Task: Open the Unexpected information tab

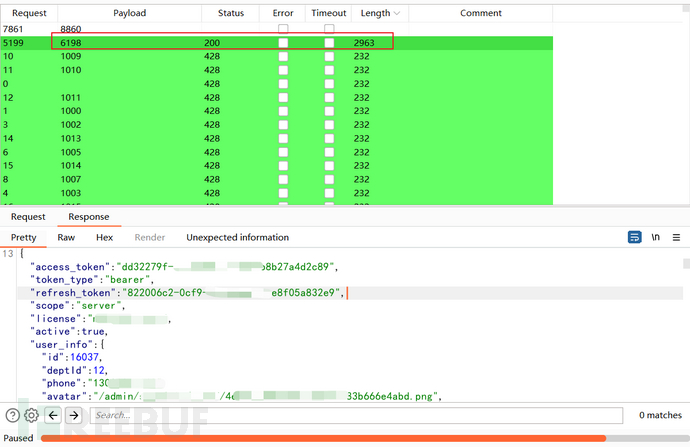Action: tap(238, 238)
